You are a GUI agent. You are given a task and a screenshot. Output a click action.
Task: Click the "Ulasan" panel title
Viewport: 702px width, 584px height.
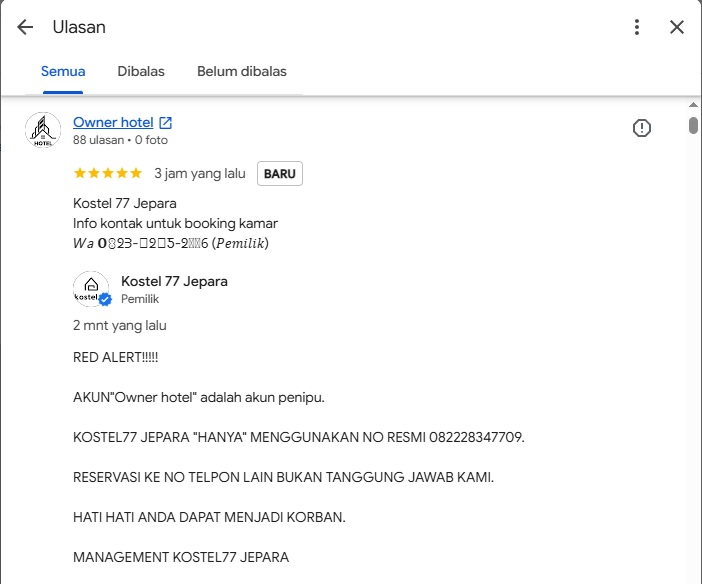79,27
